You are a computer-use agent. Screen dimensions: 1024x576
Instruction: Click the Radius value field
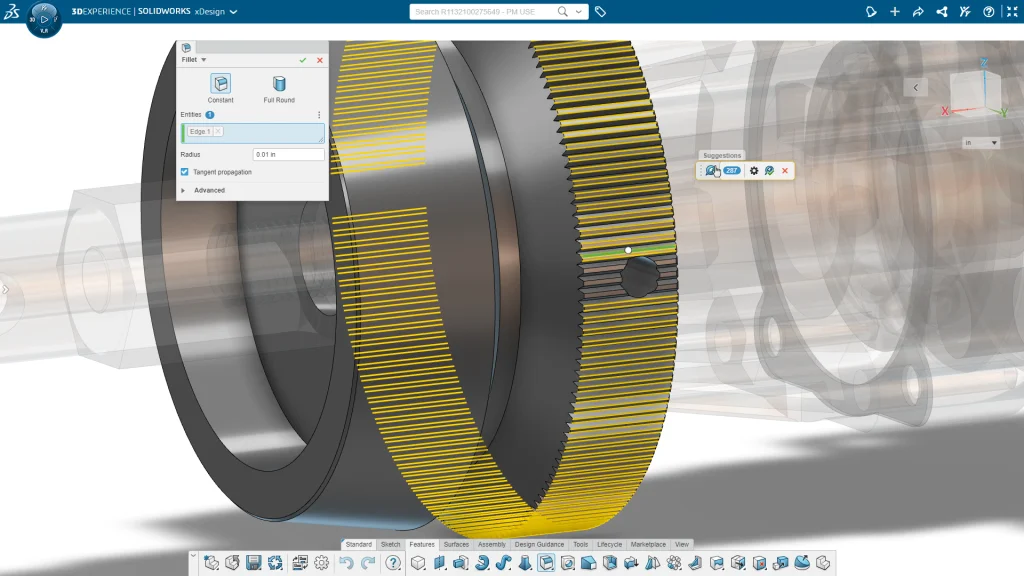click(x=289, y=154)
